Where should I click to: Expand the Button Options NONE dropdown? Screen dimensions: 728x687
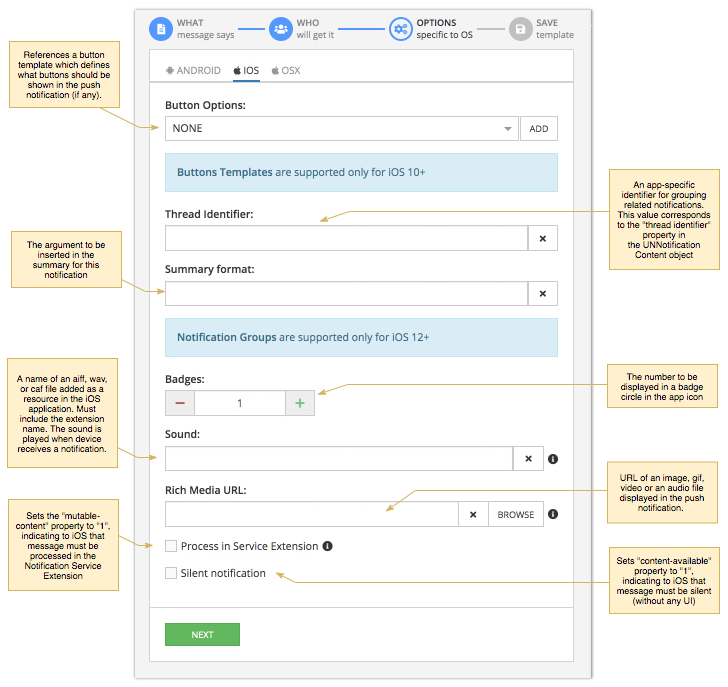point(342,129)
